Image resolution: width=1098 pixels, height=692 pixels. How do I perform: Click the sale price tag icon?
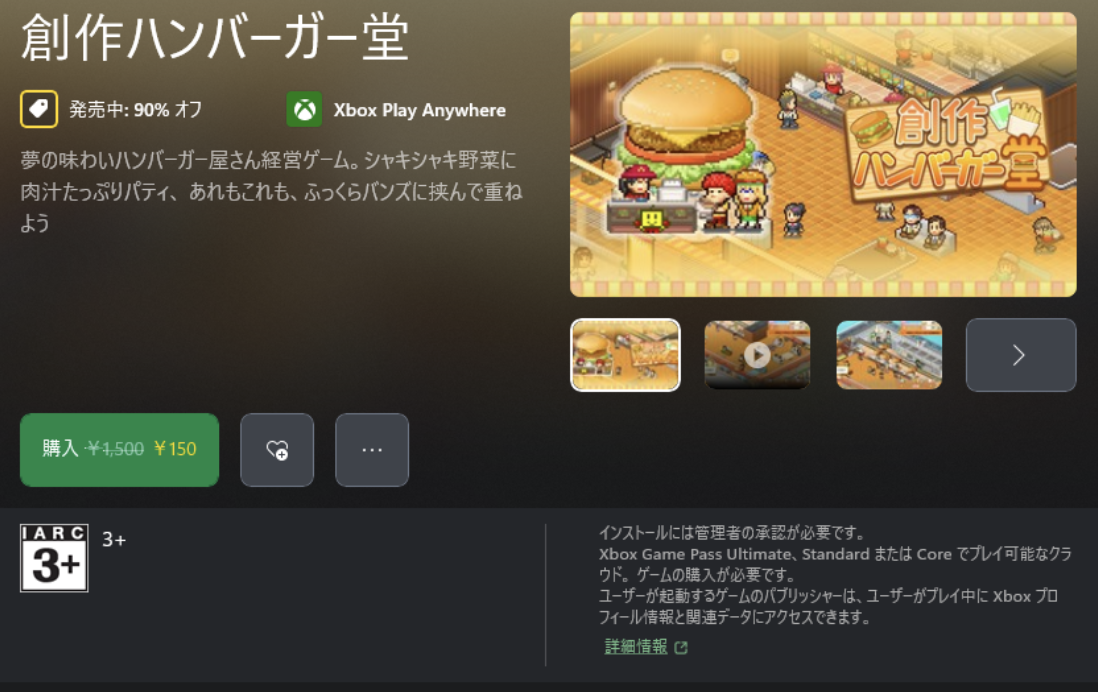coord(39,109)
